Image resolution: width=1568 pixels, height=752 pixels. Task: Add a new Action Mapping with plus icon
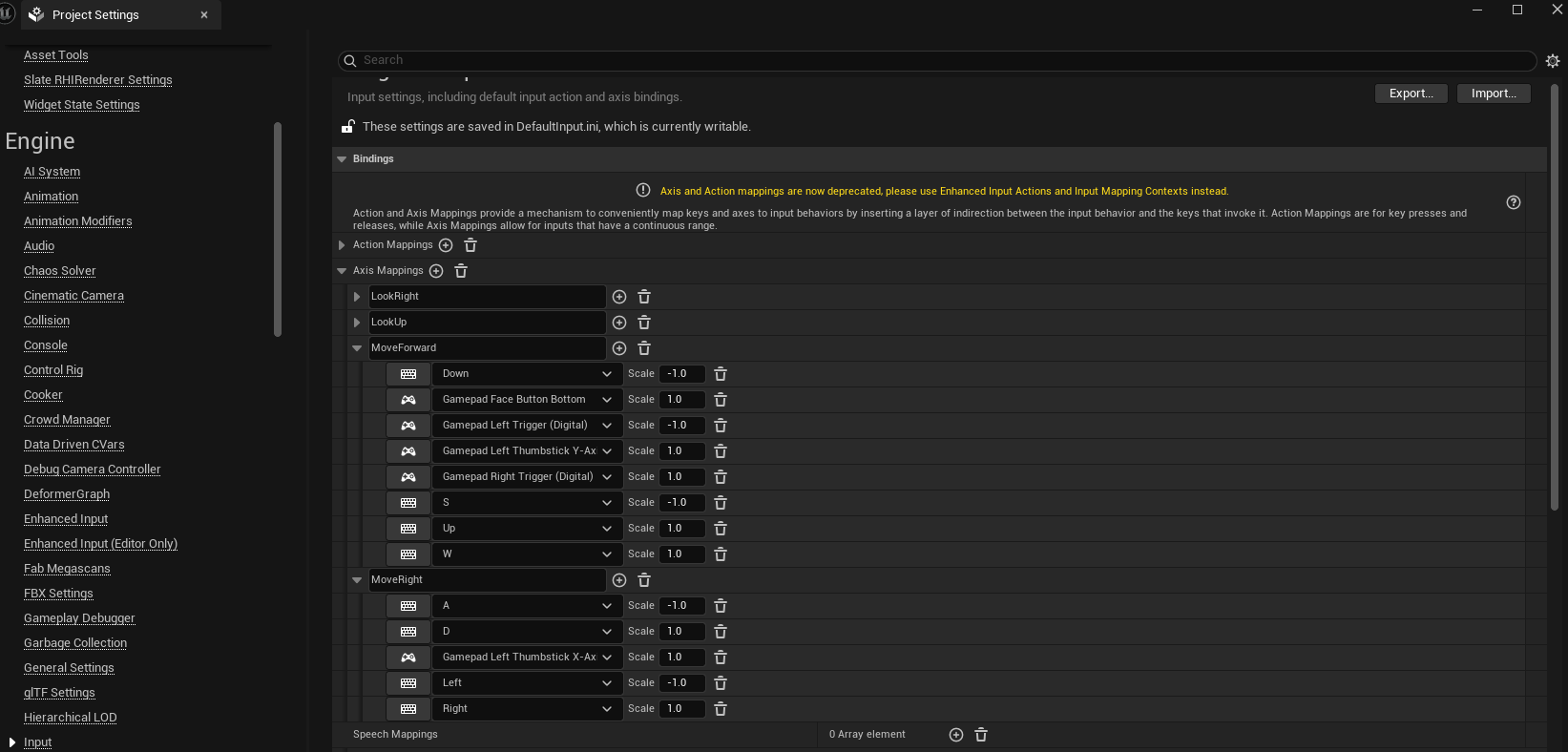(x=446, y=245)
